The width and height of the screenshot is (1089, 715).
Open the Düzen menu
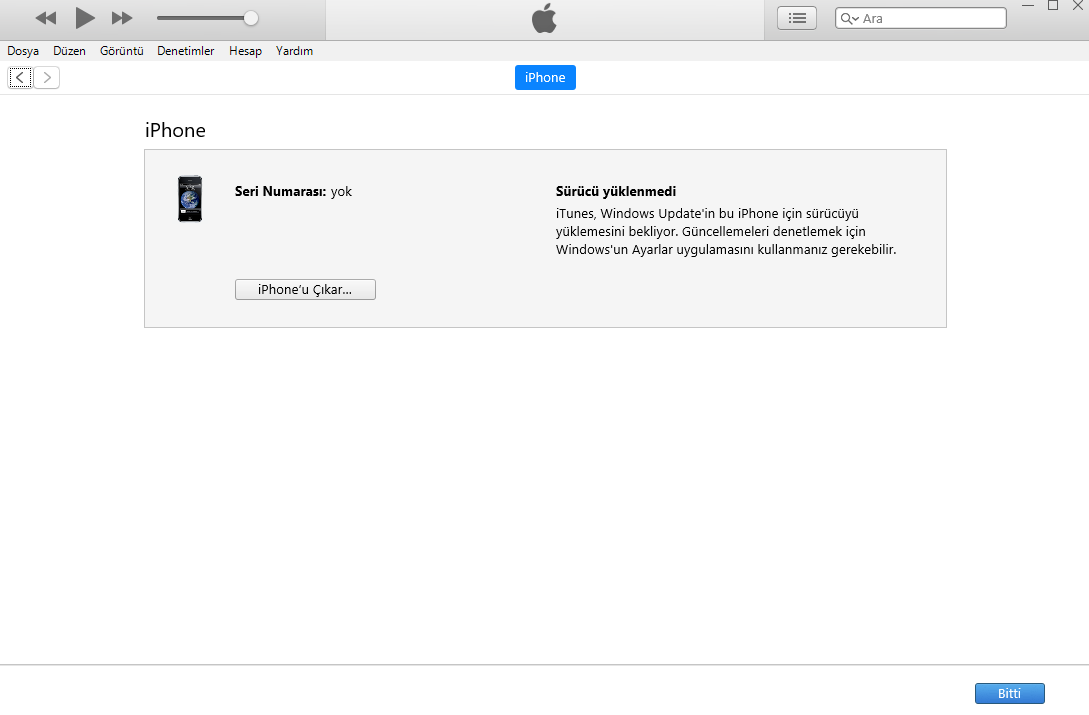click(69, 51)
